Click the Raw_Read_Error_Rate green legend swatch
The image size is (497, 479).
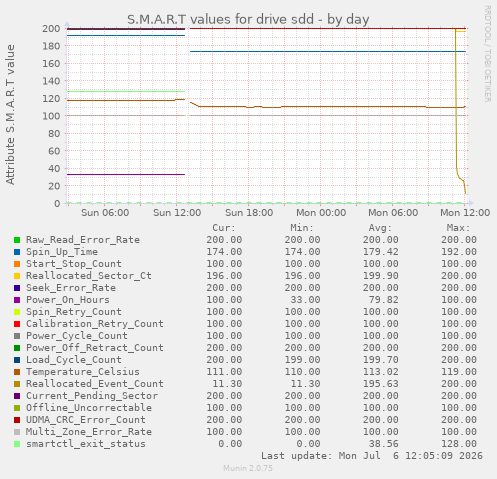[17, 240]
